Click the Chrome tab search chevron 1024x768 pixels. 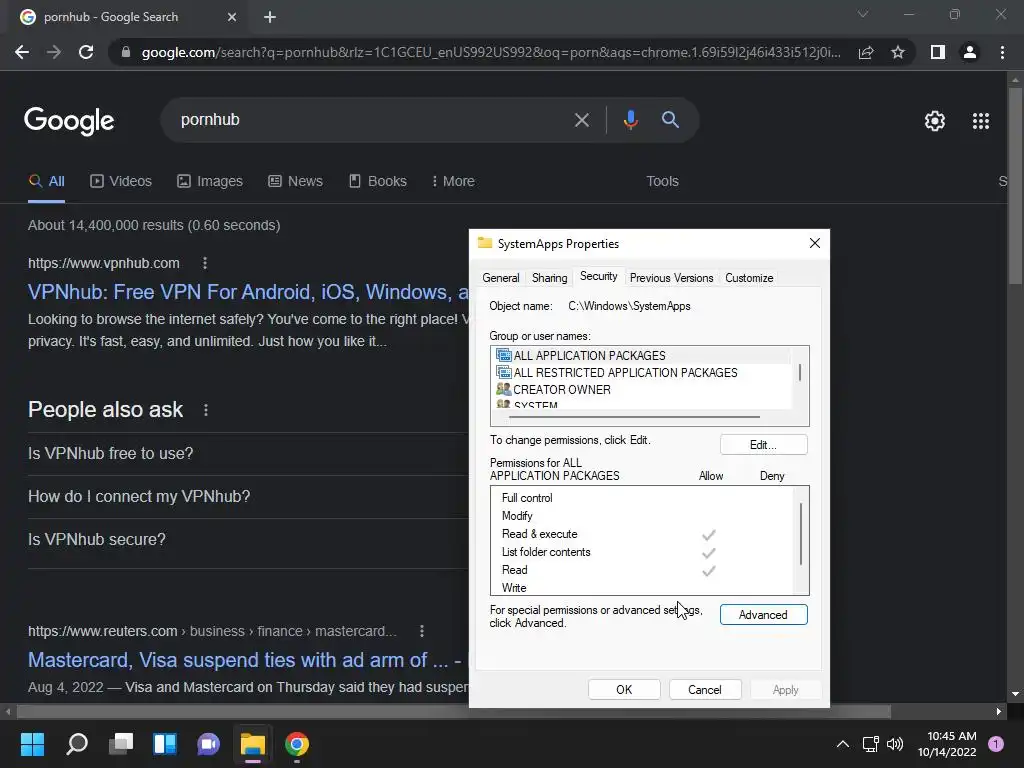[863, 14]
